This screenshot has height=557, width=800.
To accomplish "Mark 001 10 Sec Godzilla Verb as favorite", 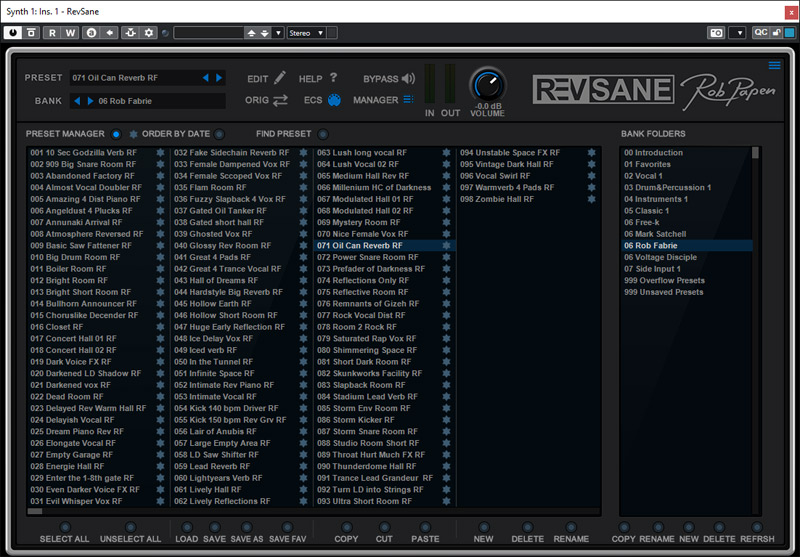I will click(160, 153).
